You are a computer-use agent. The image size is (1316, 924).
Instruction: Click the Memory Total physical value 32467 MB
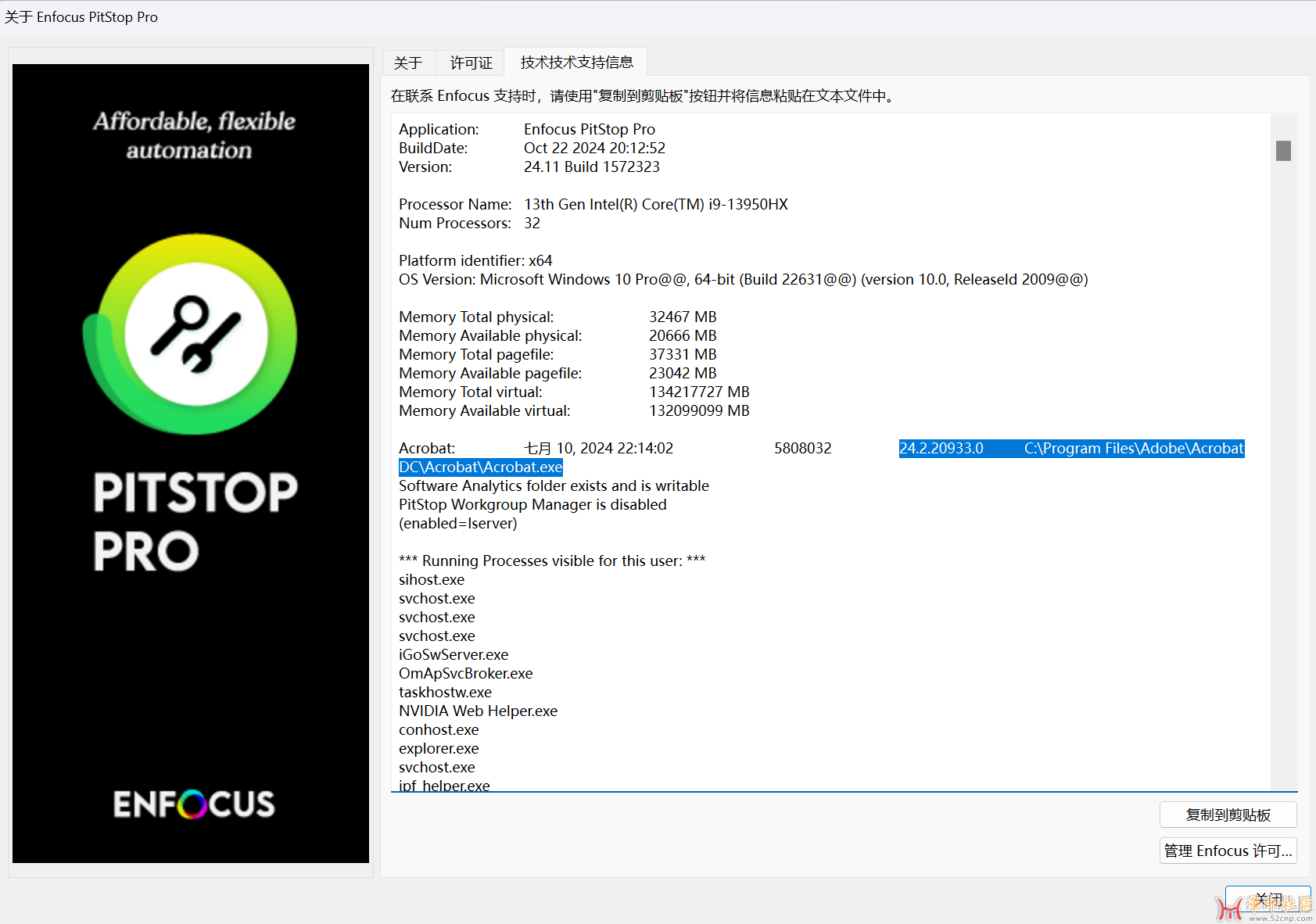point(682,317)
